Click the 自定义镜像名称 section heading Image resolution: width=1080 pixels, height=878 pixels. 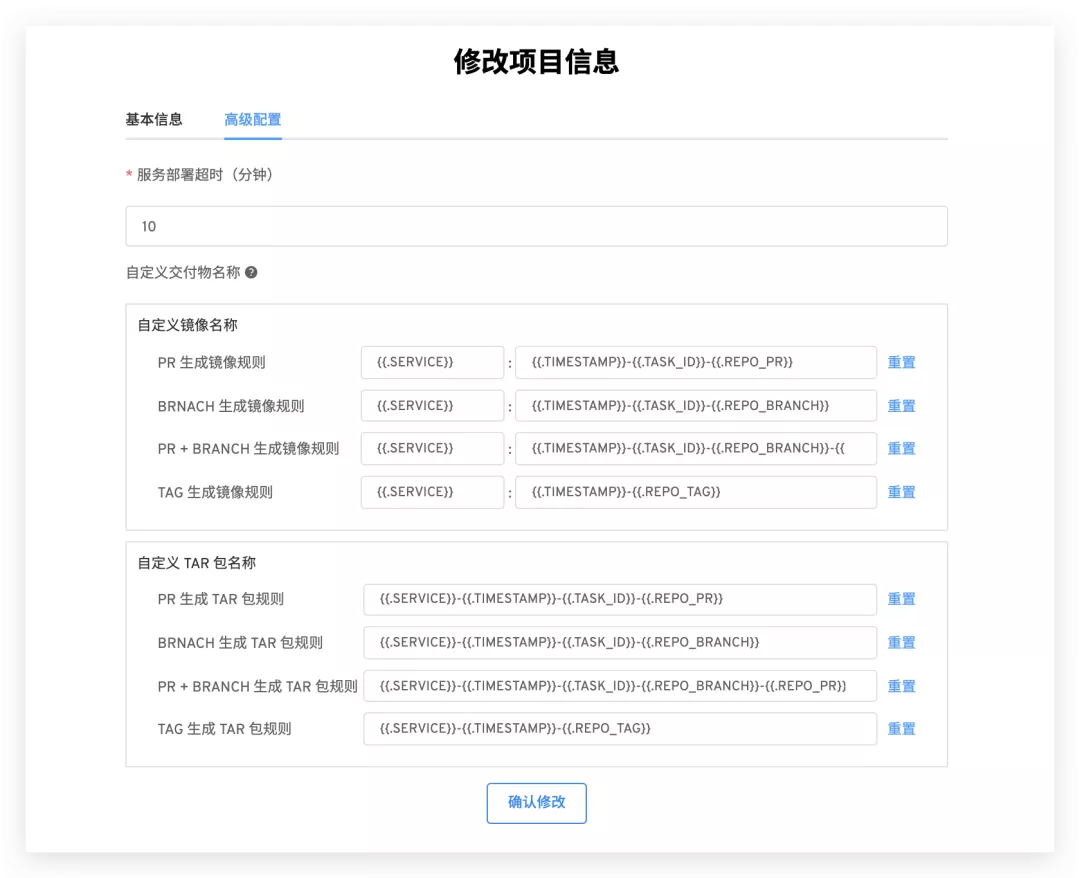pyautogui.click(x=187, y=325)
